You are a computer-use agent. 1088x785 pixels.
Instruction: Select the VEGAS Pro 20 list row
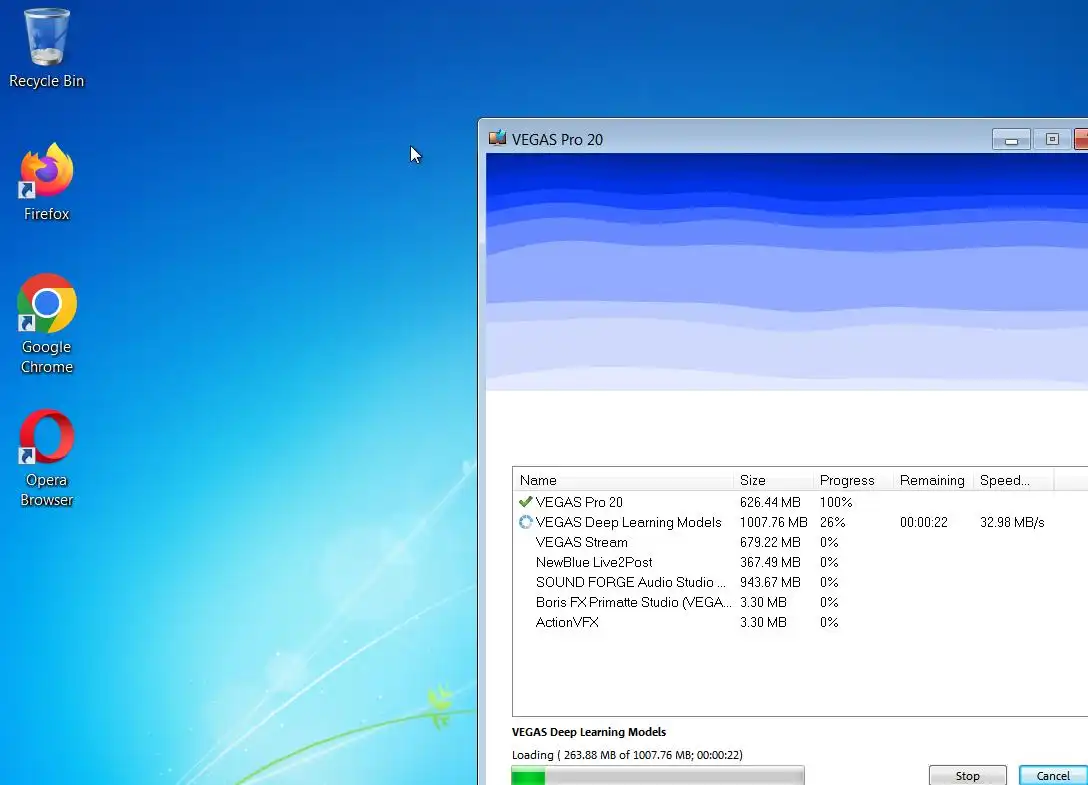pos(800,502)
